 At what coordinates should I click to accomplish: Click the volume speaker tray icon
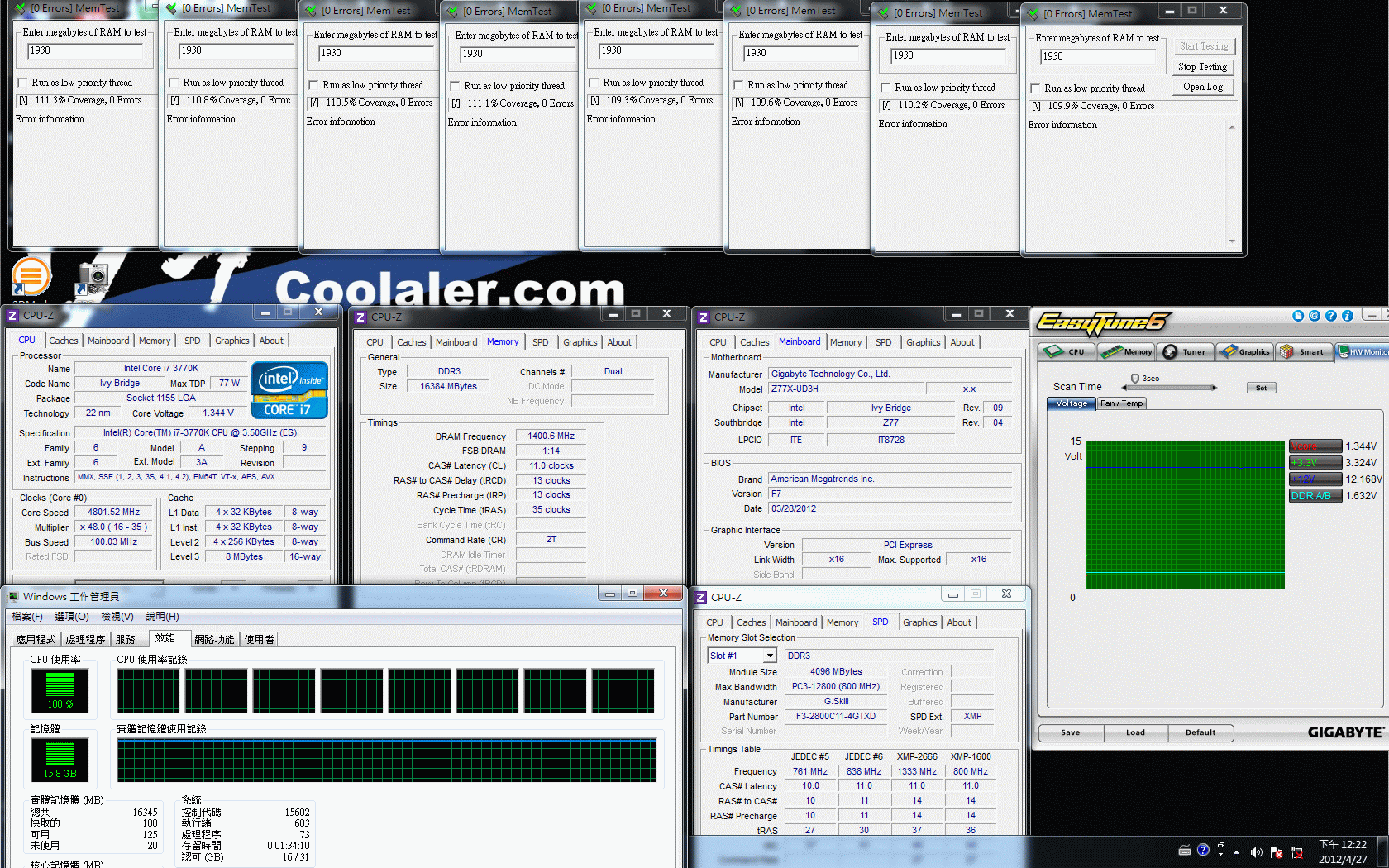point(1257,851)
